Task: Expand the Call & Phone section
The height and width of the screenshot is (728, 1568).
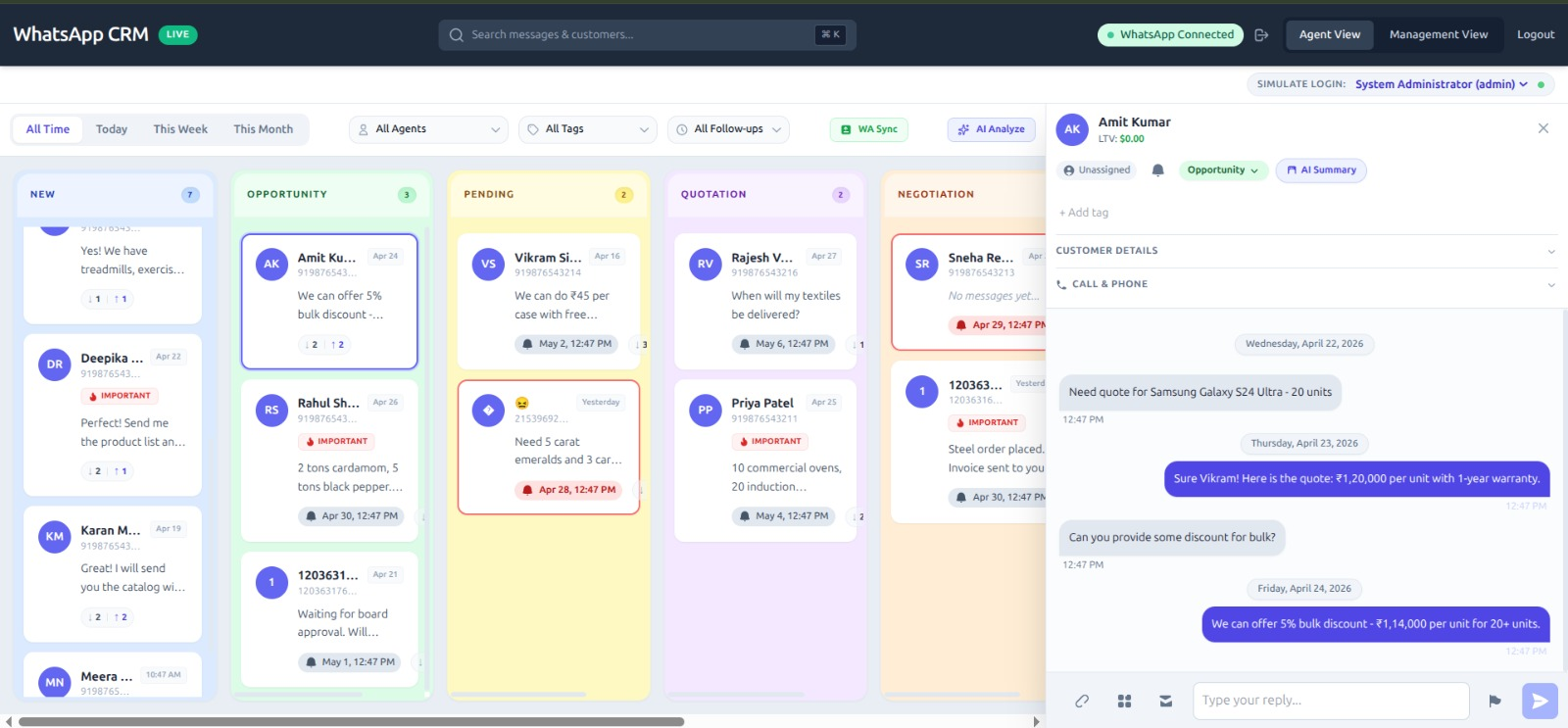Action: 1305,284
